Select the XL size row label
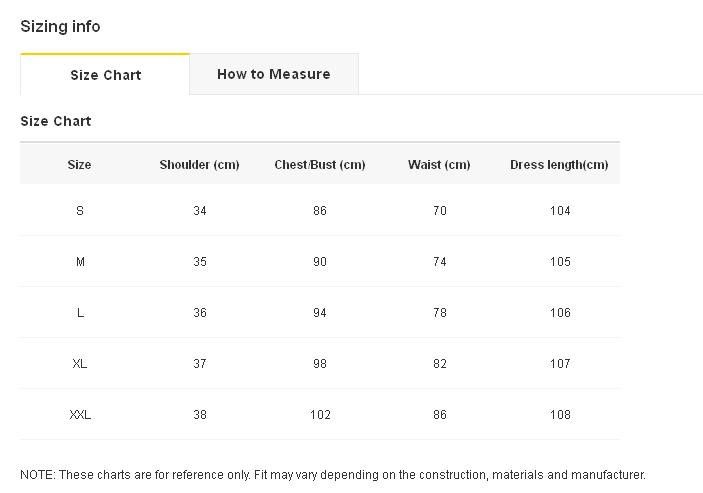 coord(80,363)
